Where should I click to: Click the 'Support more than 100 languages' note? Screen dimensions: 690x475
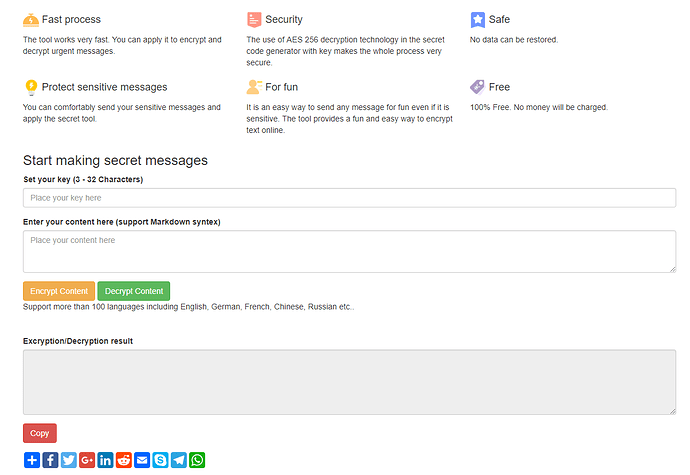[x=188, y=307]
